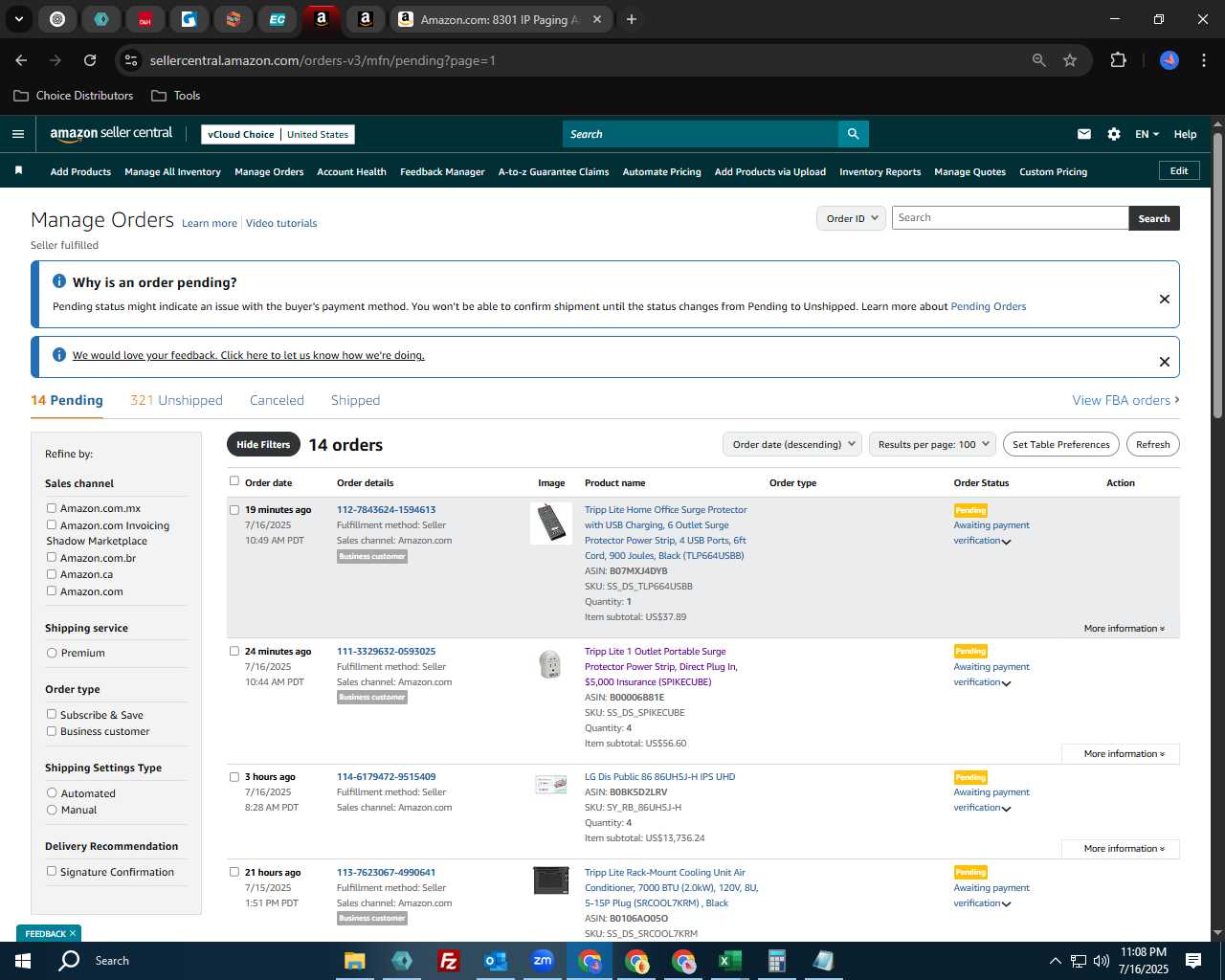Screen dimensions: 1225x980
Task: Open the Results per page dropdown
Action: click(933, 444)
